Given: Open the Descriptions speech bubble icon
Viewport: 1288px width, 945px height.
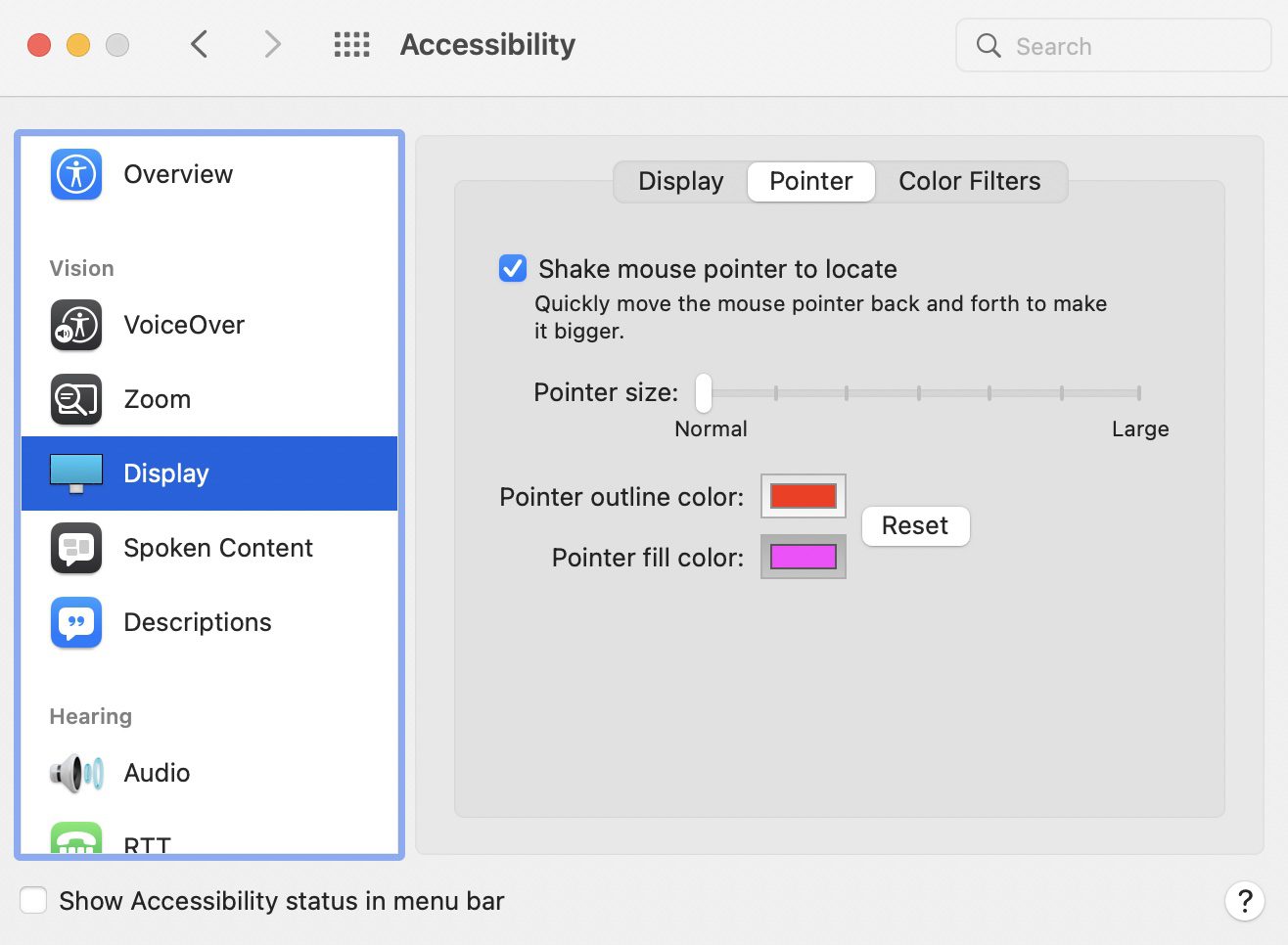Looking at the screenshot, I should [76, 622].
